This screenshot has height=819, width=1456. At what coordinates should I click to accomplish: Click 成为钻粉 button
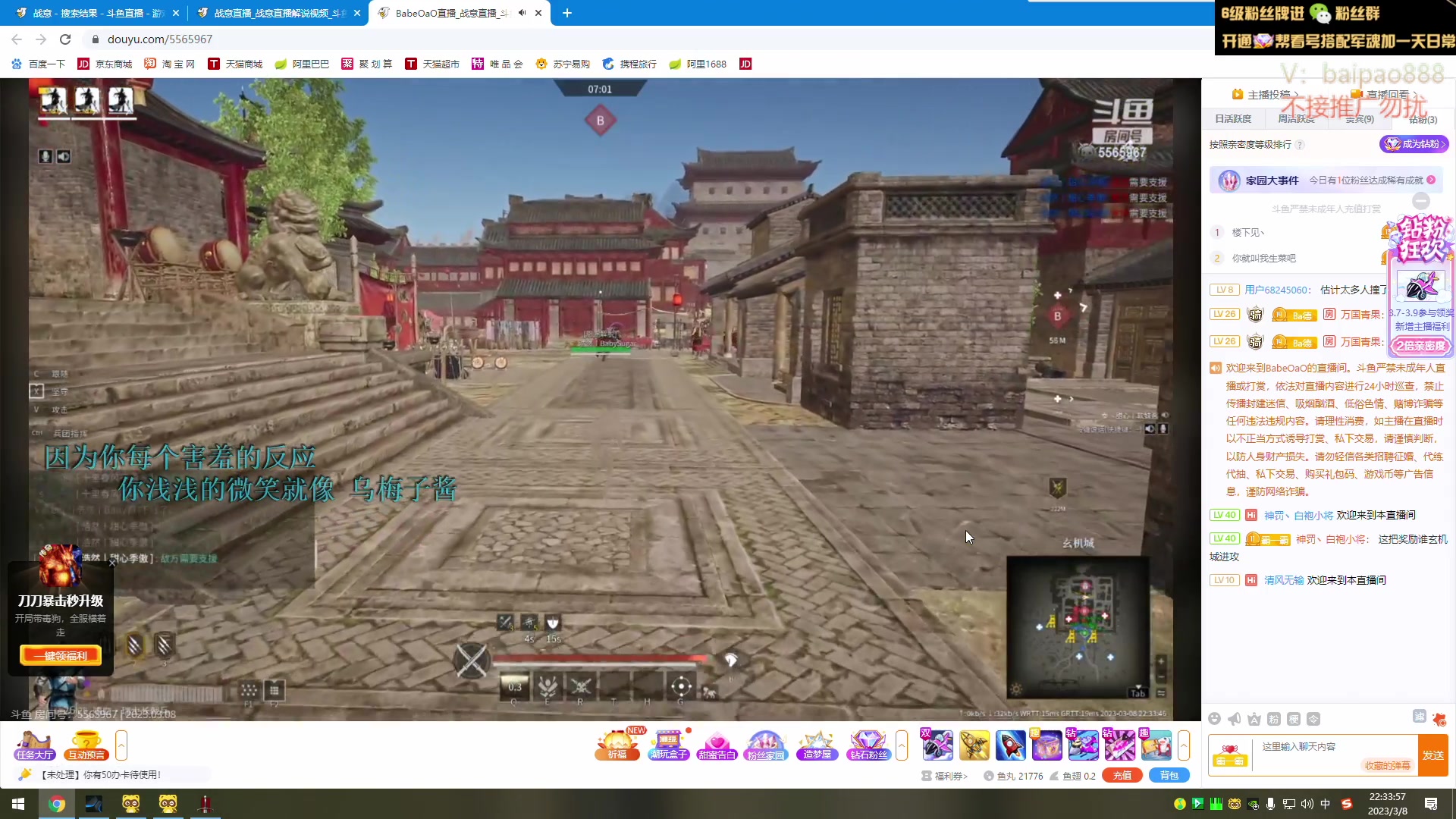(1414, 144)
